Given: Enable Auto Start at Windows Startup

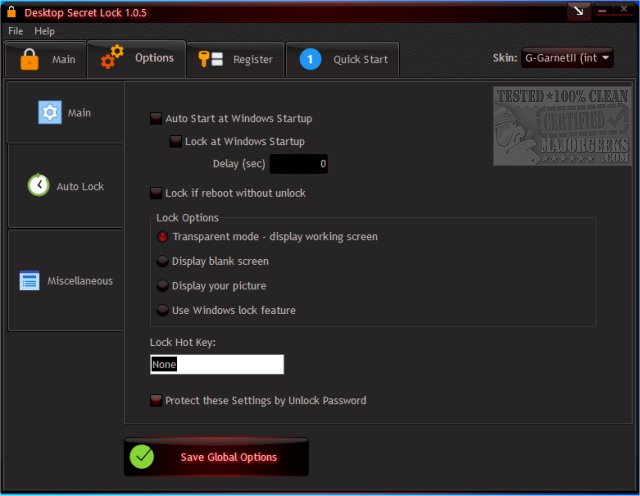Looking at the screenshot, I should 156,119.
